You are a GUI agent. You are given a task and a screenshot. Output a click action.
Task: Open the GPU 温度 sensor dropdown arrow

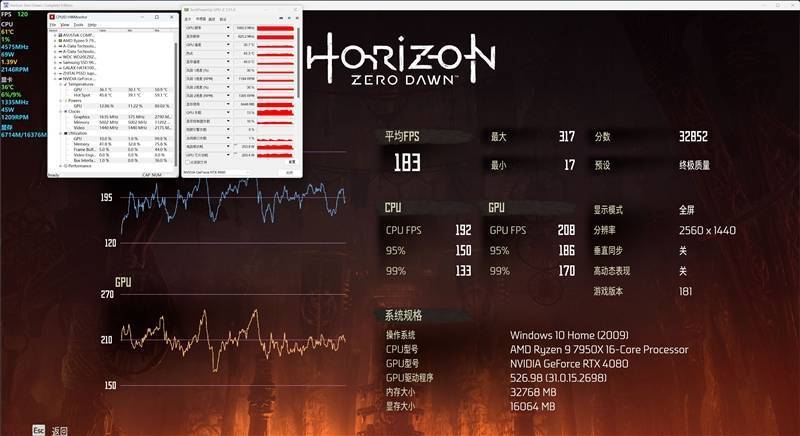pos(228,45)
